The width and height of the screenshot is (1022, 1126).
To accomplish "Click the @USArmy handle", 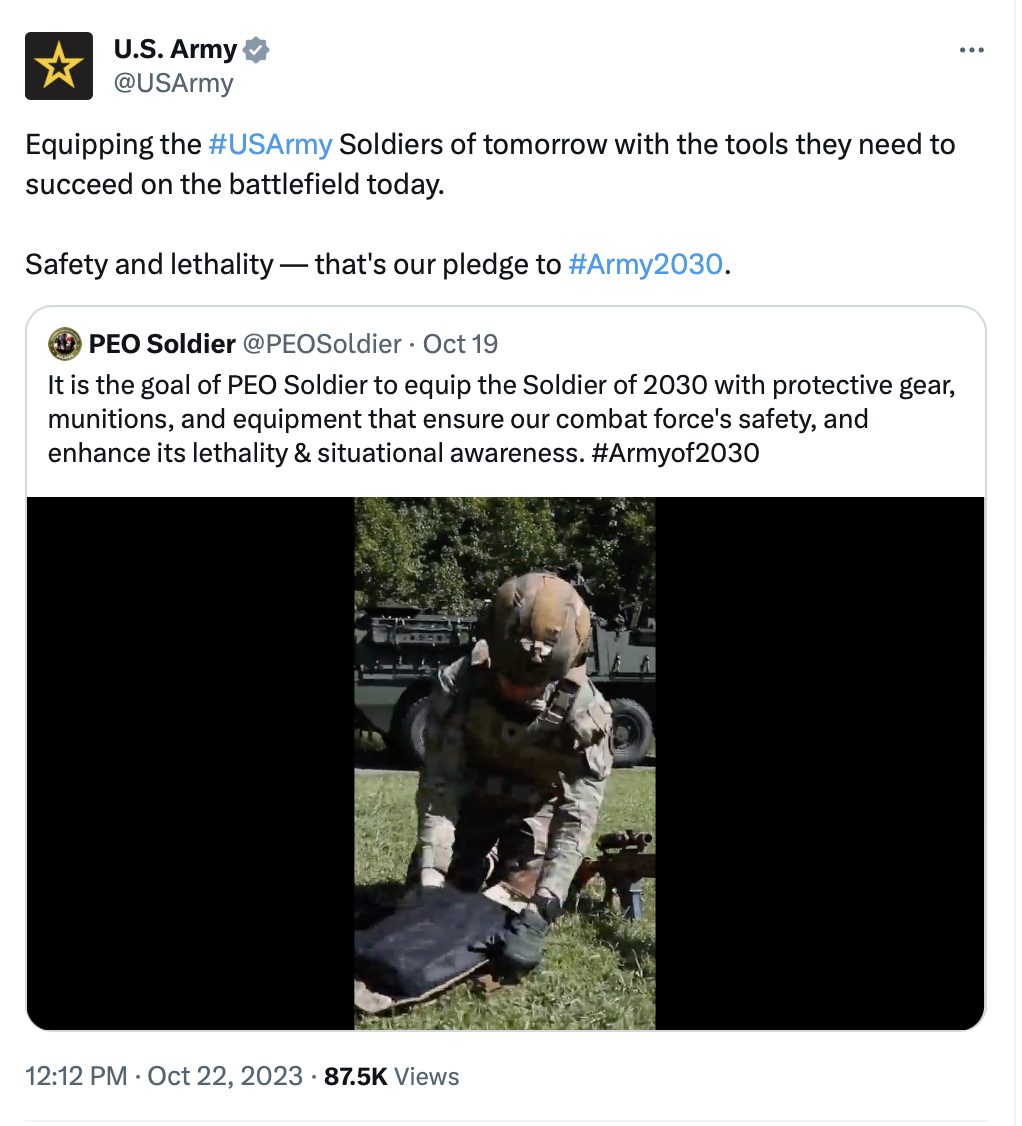I will click(173, 82).
